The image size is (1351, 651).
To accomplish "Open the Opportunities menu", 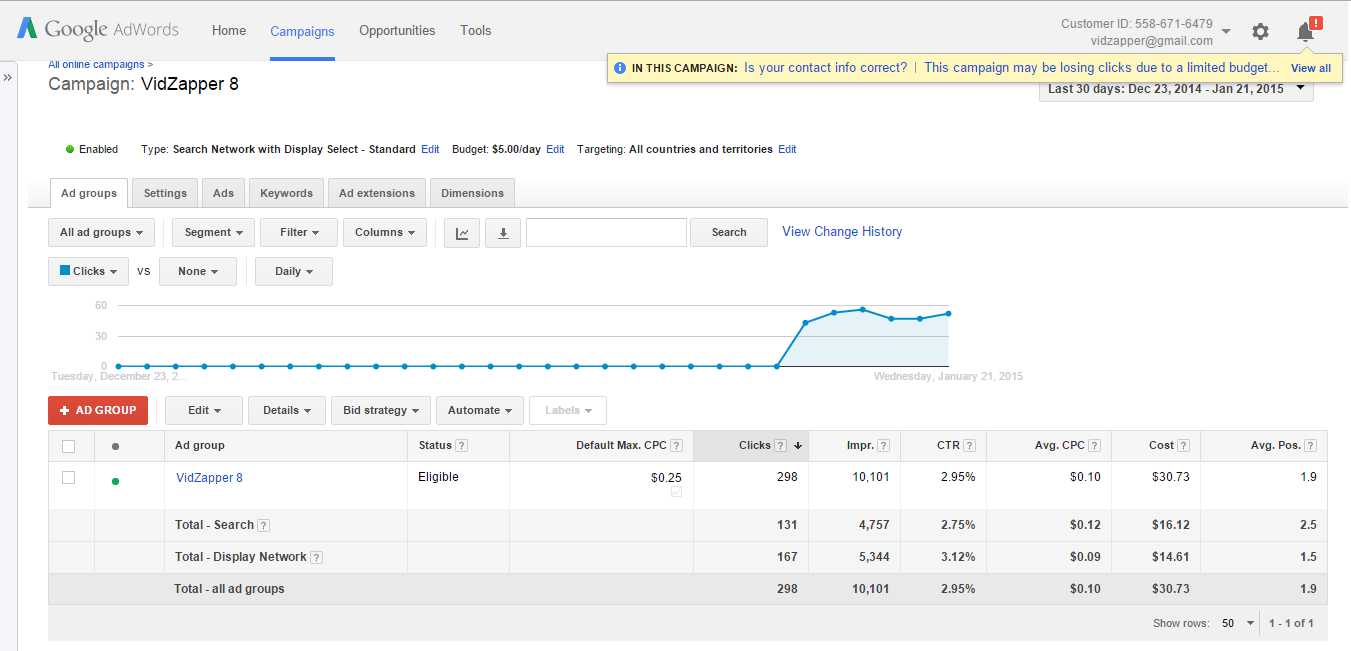I will (x=397, y=31).
